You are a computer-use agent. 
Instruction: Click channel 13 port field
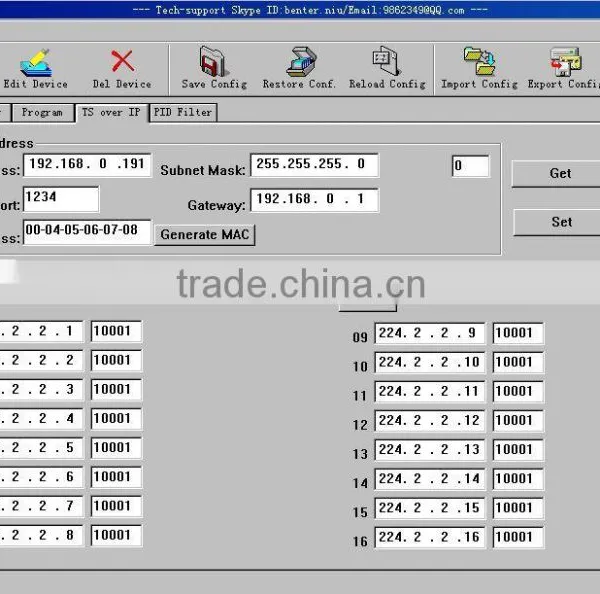pyautogui.click(x=518, y=450)
